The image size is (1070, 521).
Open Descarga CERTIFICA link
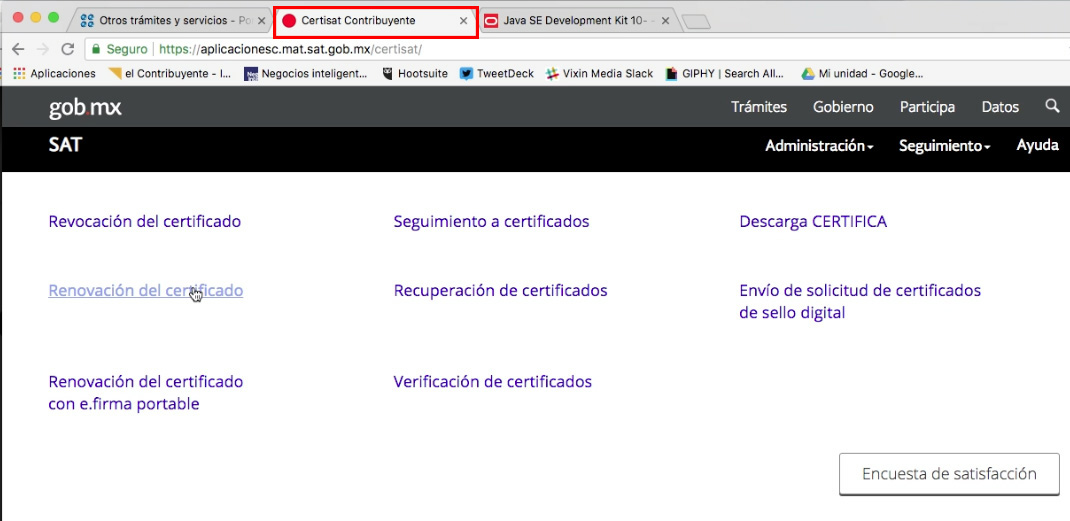812,222
